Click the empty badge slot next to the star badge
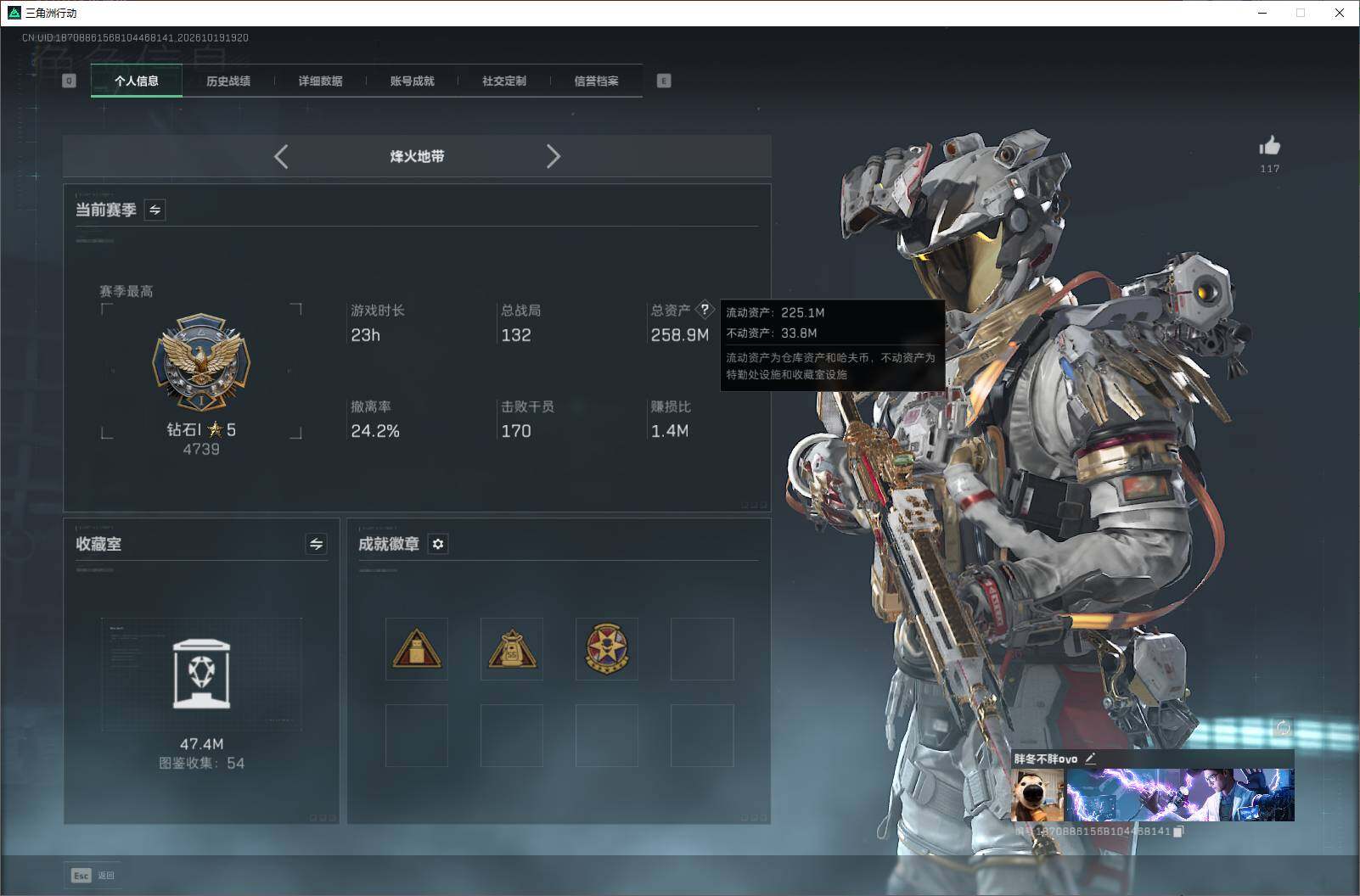Viewport: 1360px width, 896px height. [702, 649]
